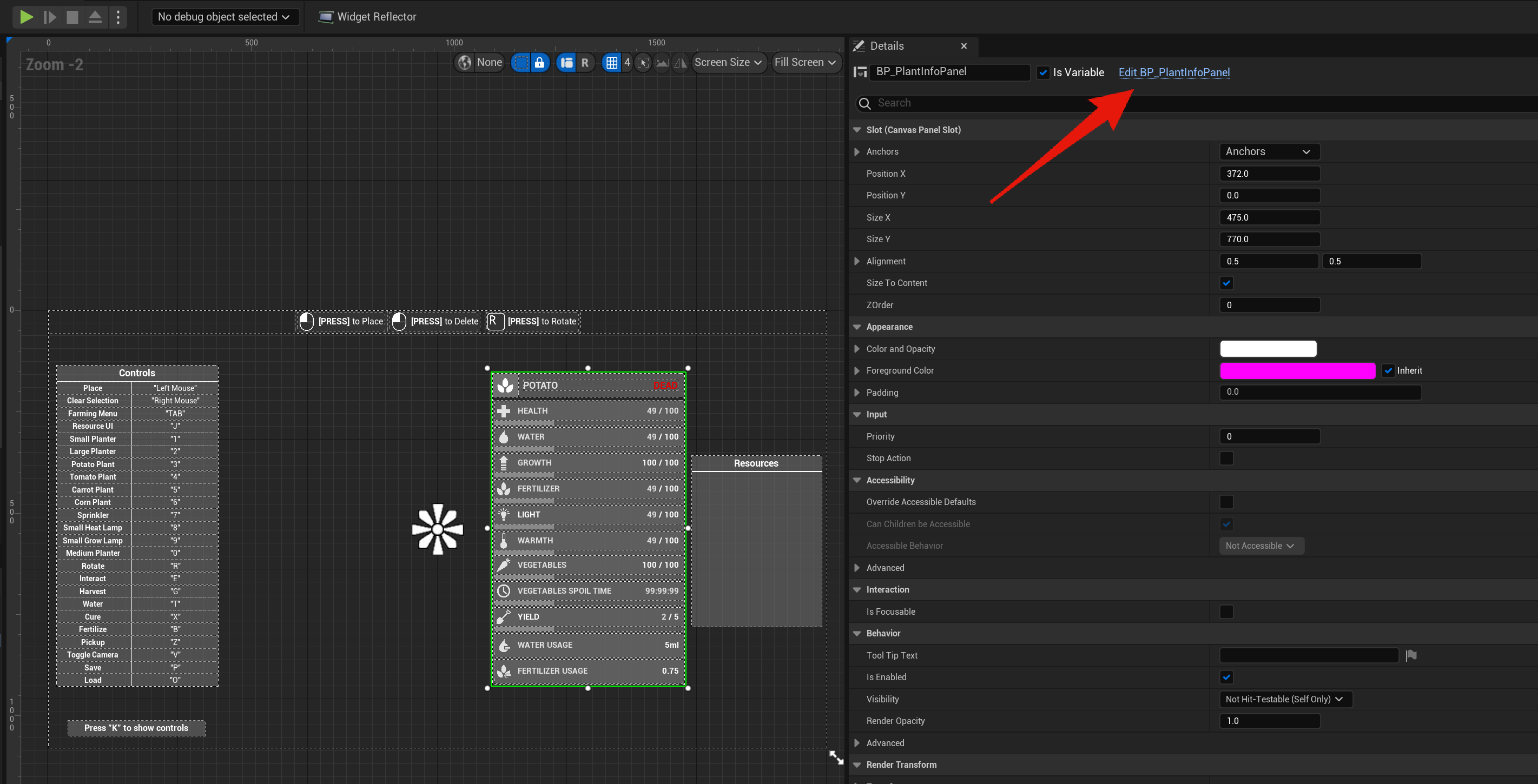Open the Anchors dropdown
1538x784 pixels.
point(1269,151)
